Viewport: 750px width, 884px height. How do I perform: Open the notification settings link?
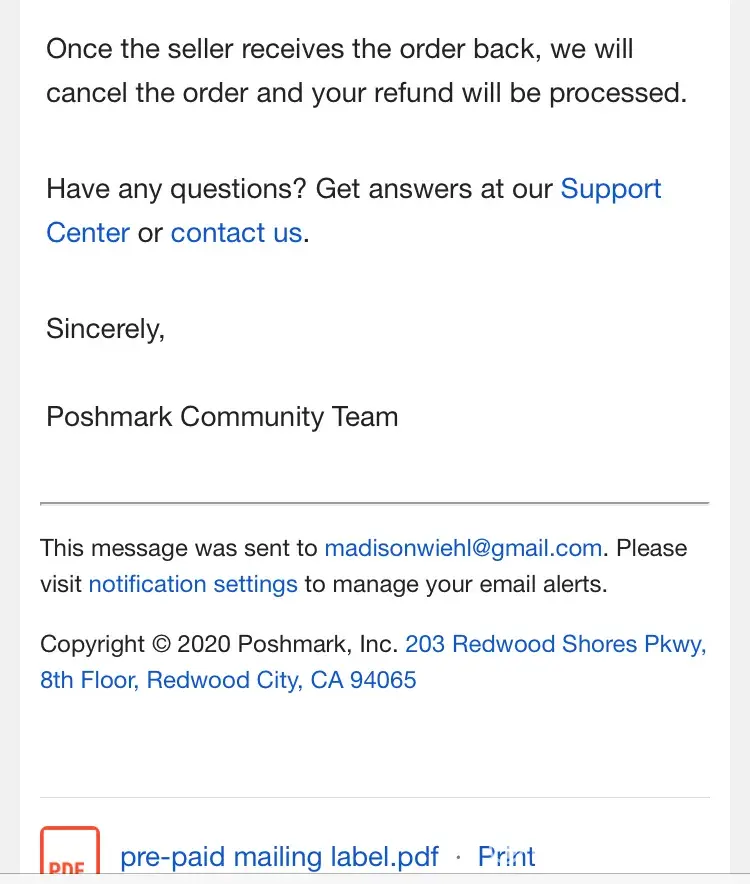193,584
